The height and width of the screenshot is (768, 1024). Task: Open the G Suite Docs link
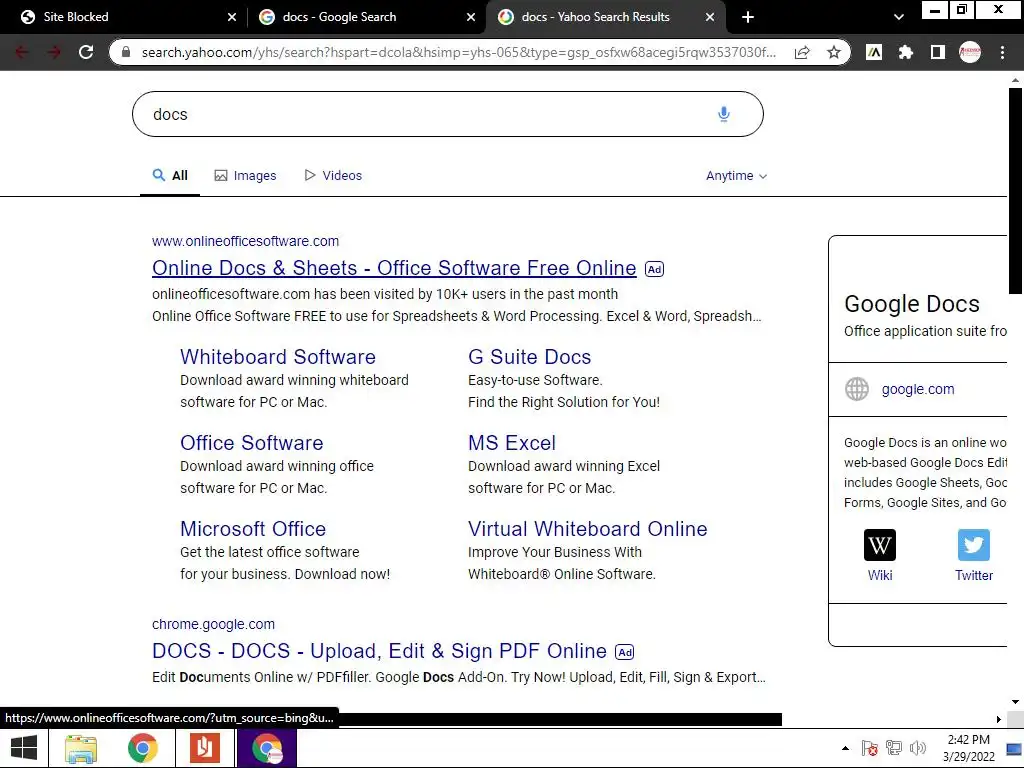pyautogui.click(x=529, y=357)
